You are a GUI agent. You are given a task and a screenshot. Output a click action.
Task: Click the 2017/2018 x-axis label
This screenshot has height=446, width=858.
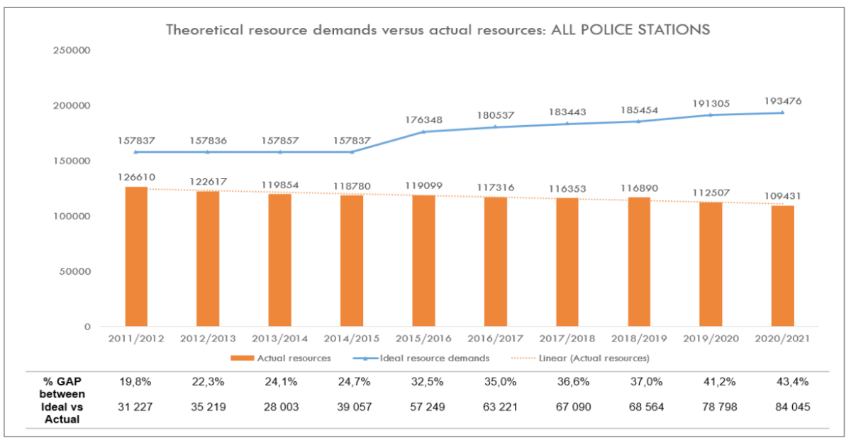coord(567,339)
